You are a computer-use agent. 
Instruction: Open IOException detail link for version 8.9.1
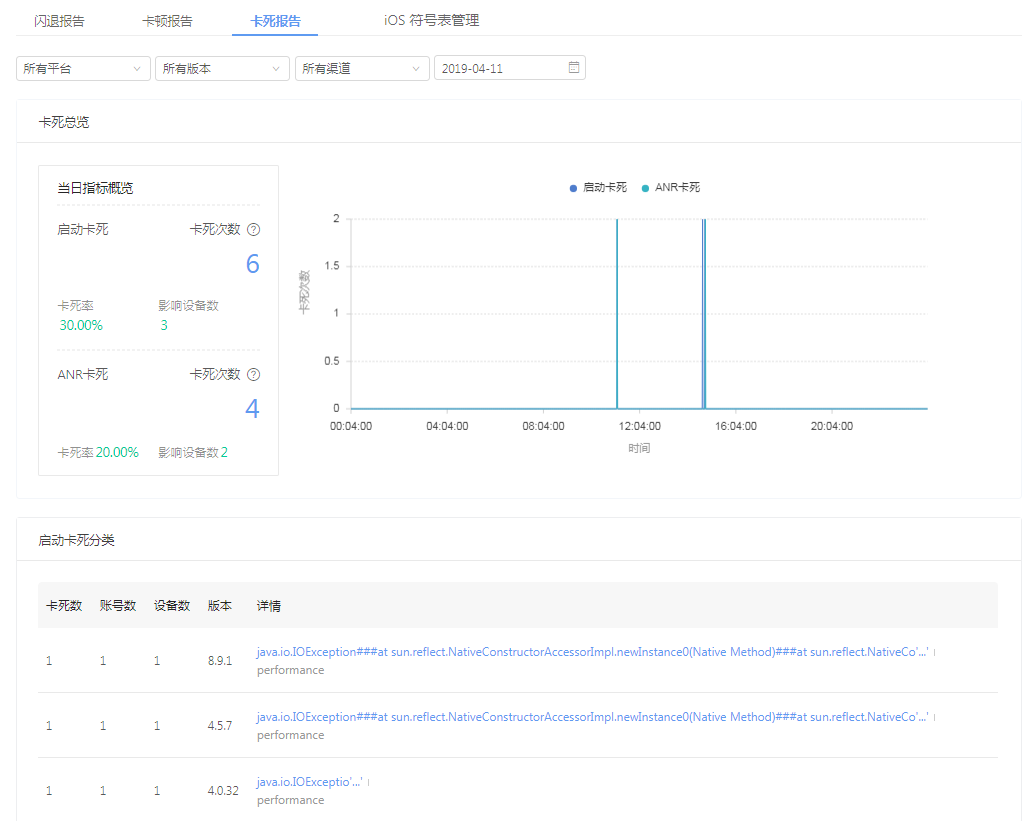click(x=593, y=652)
